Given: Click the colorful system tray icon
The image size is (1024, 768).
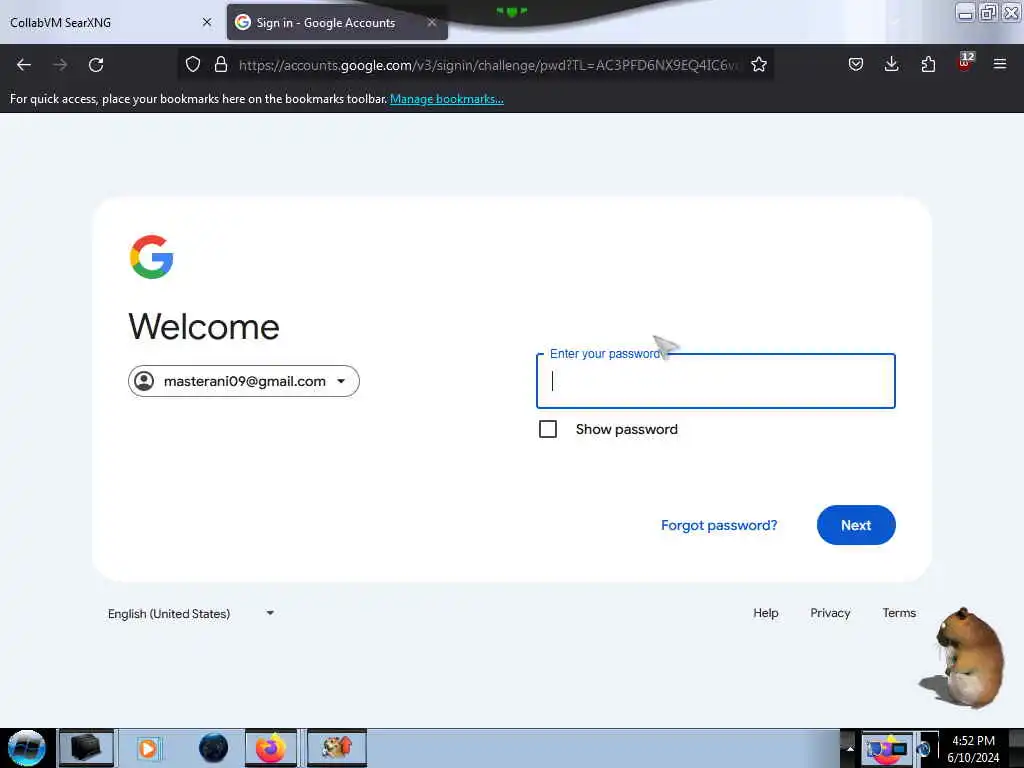Looking at the screenshot, I should (886, 749).
